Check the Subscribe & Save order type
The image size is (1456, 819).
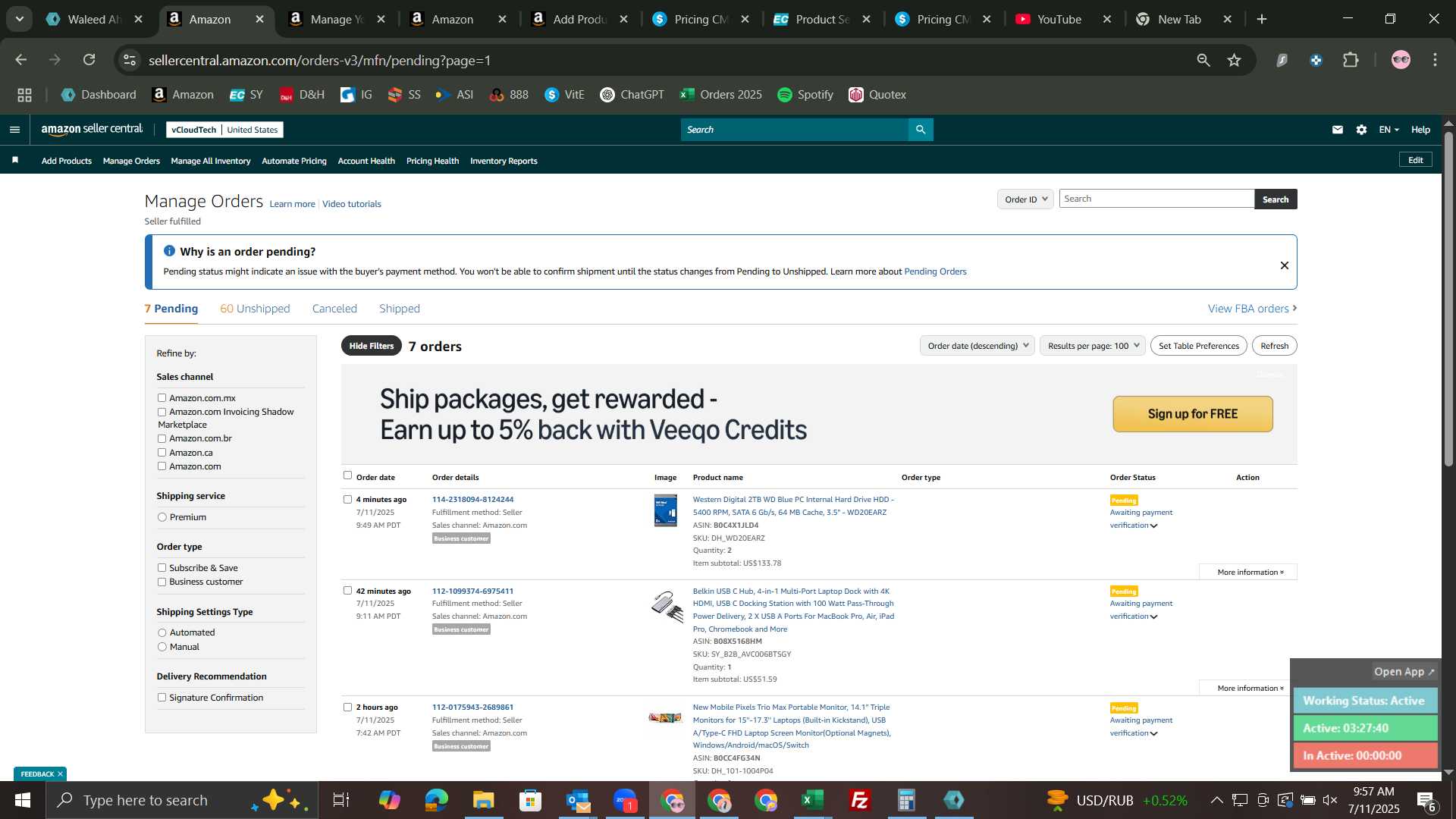pos(162,568)
